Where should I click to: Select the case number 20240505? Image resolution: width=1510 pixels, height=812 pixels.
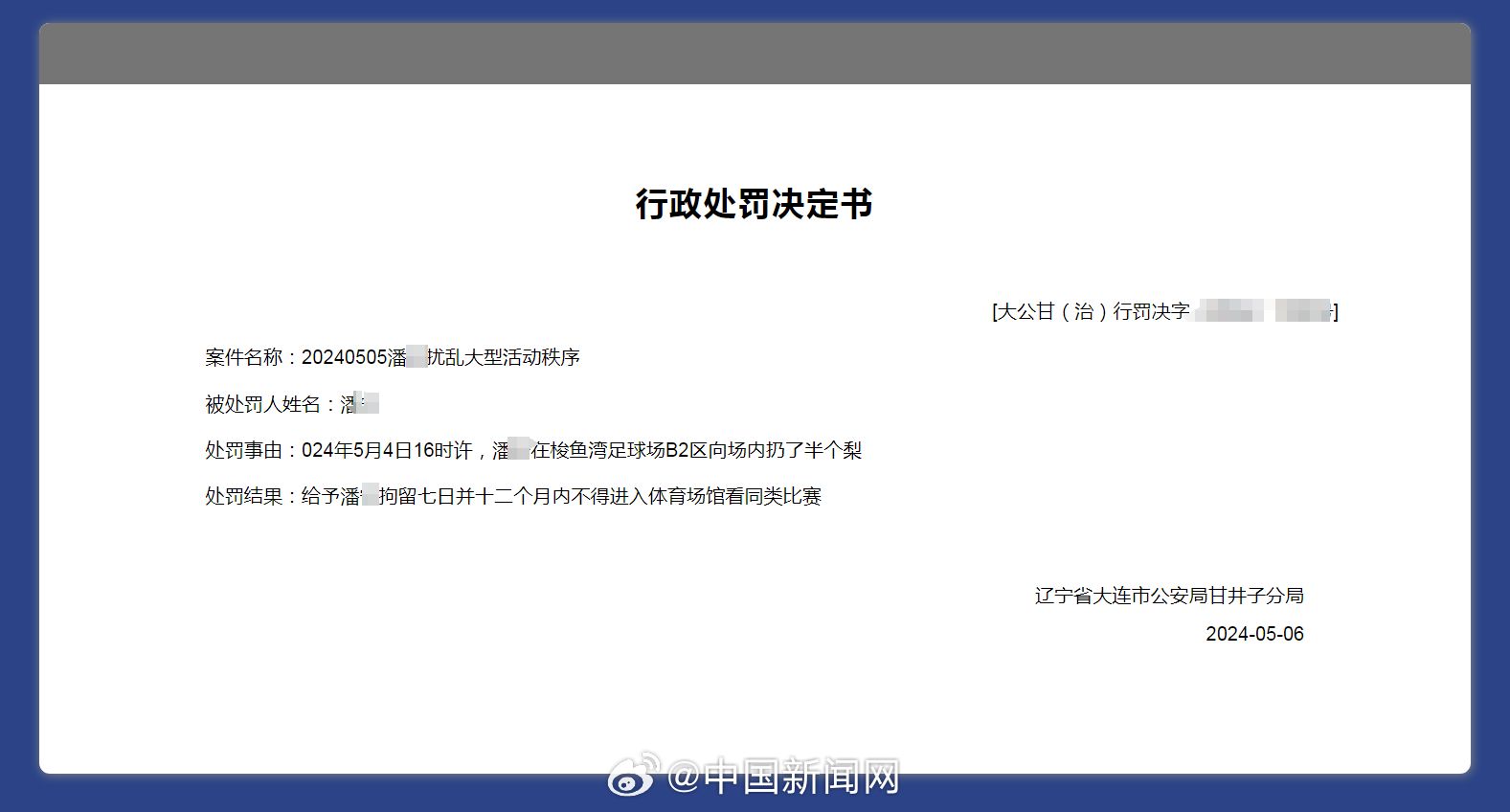[344, 357]
